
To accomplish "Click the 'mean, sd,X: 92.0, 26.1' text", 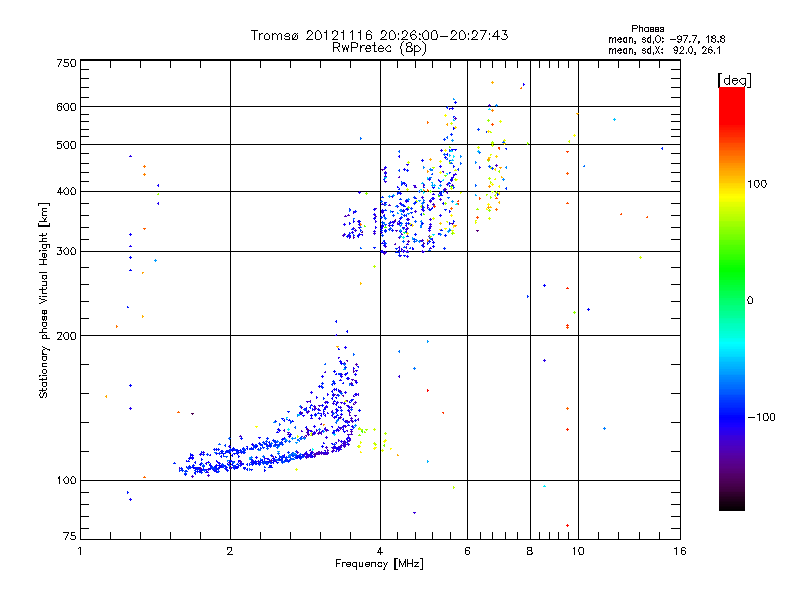I will (x=664, y=51).
